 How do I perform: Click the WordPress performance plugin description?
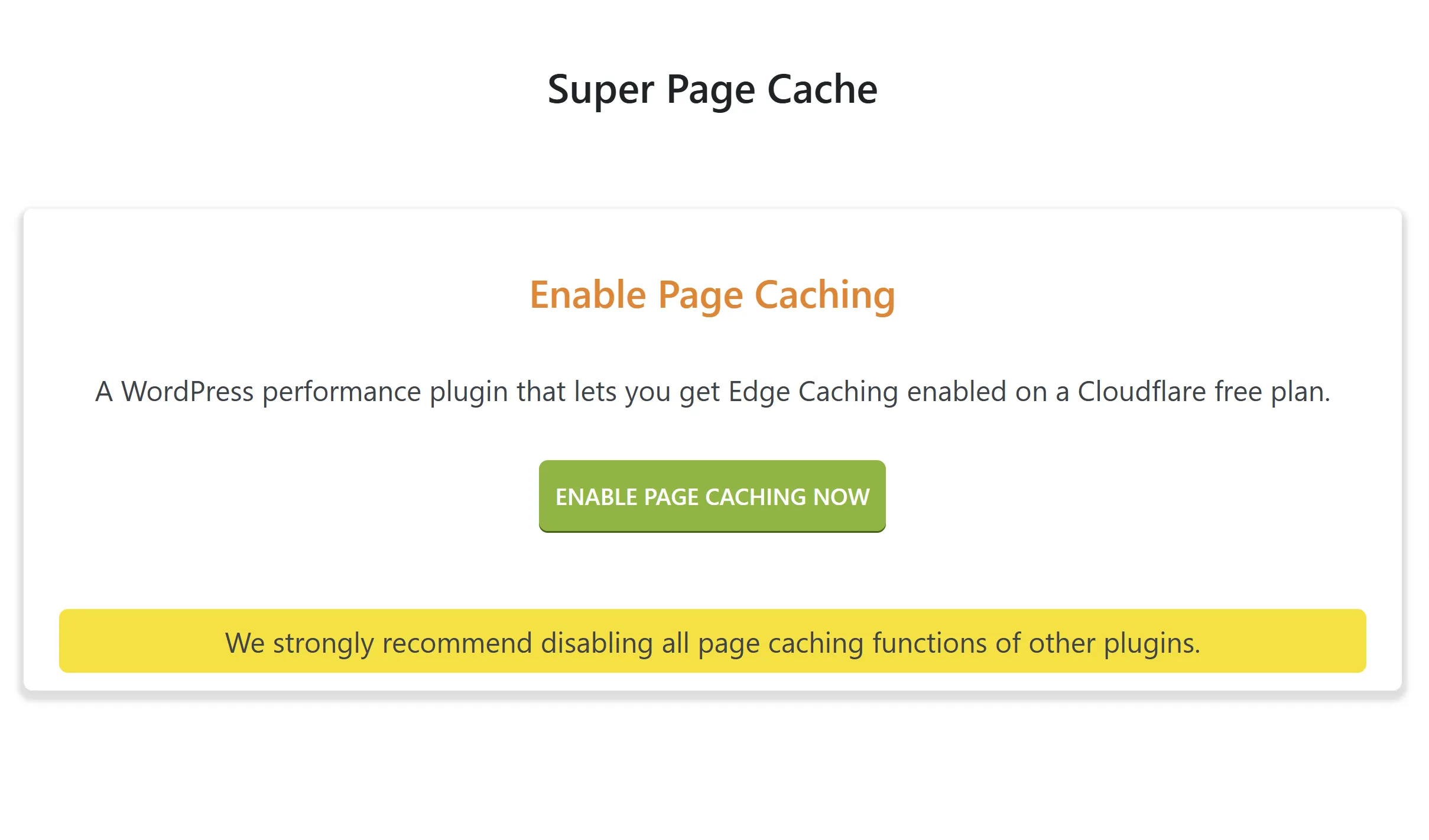click(712, 392)
